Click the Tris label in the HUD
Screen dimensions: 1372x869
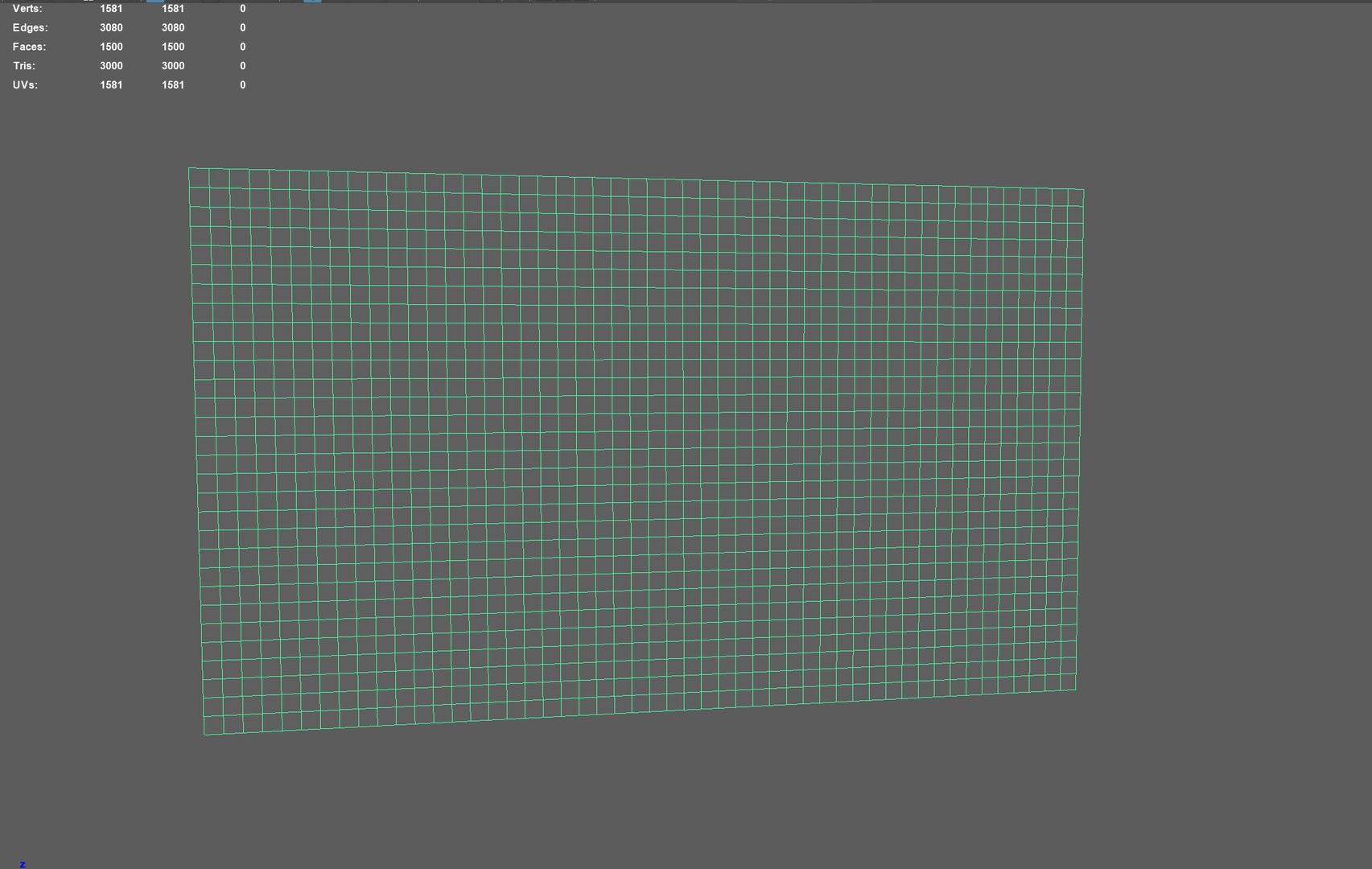pyautogui.click(x=24, y=66)
